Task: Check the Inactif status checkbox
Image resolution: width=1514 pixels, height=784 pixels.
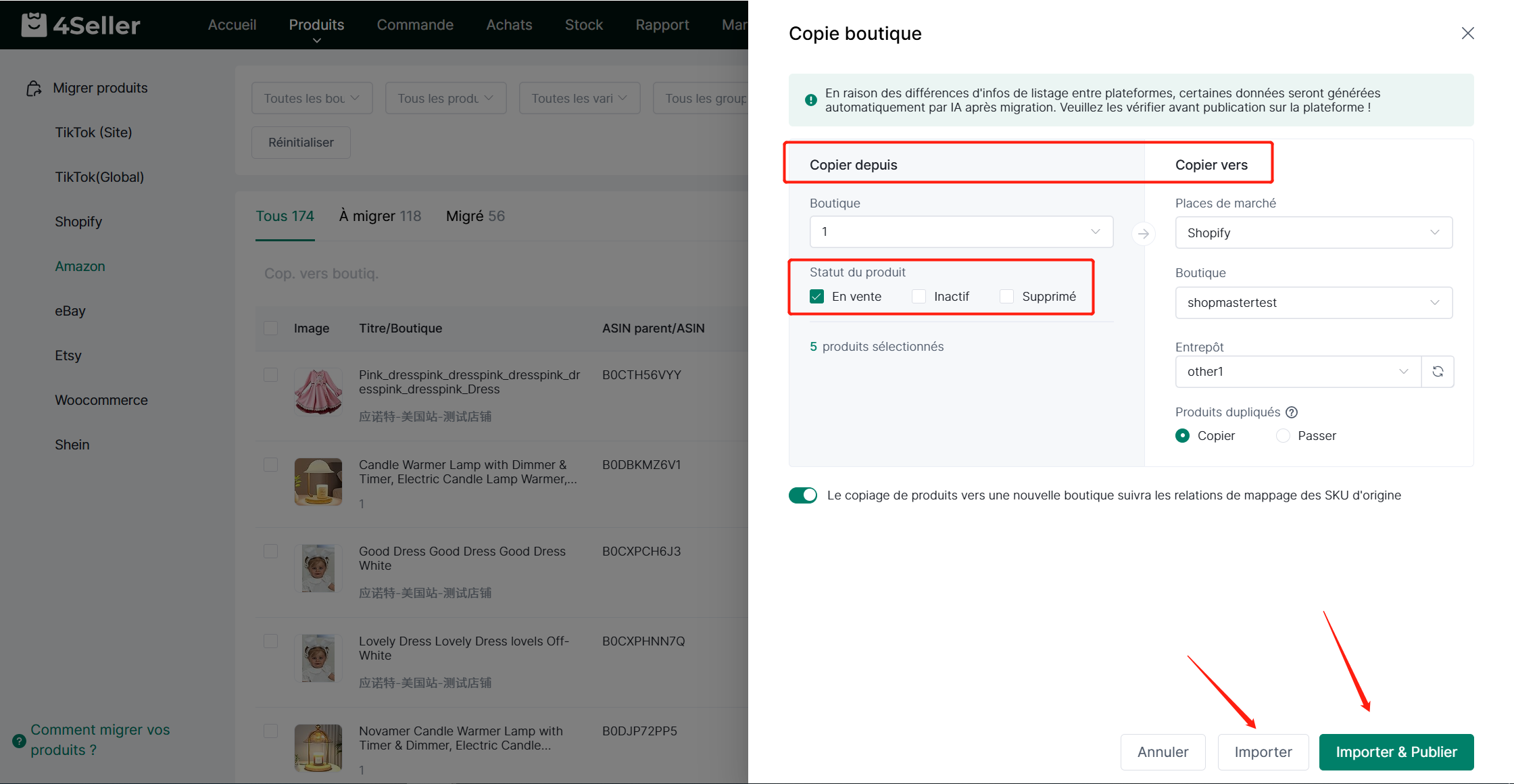Action: pos(919,297)
